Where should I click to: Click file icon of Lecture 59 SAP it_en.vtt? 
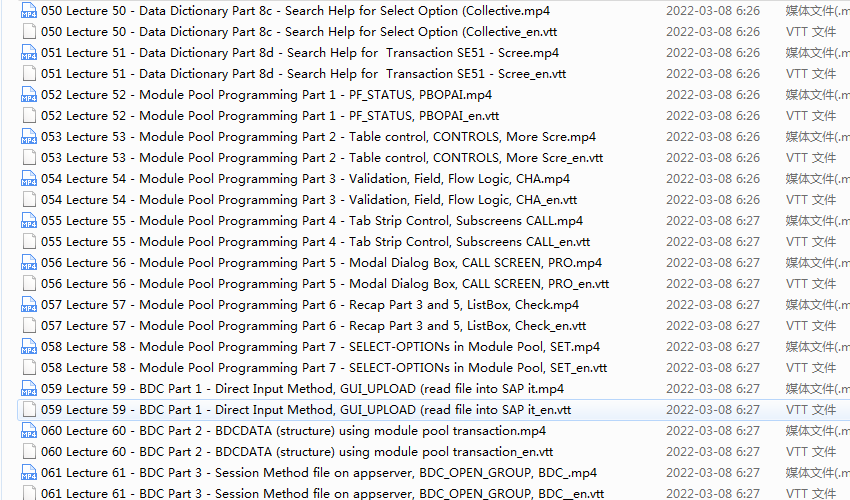point(29,410)
